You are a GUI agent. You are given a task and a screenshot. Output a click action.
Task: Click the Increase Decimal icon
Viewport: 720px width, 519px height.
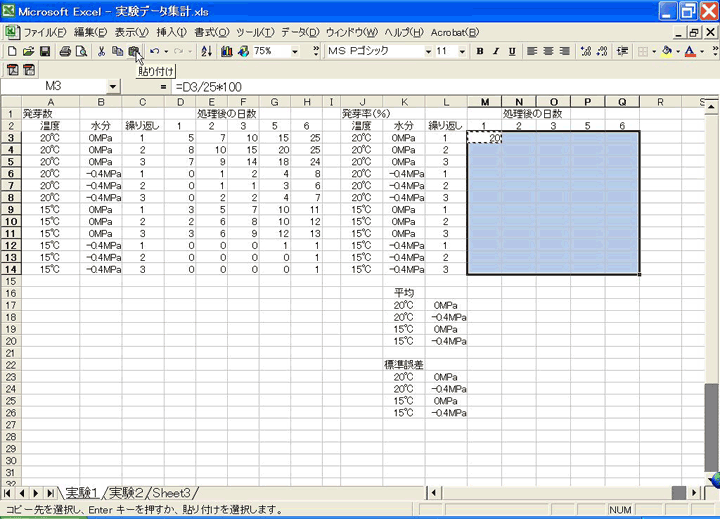pyautogui.click(x=586, y=51)
